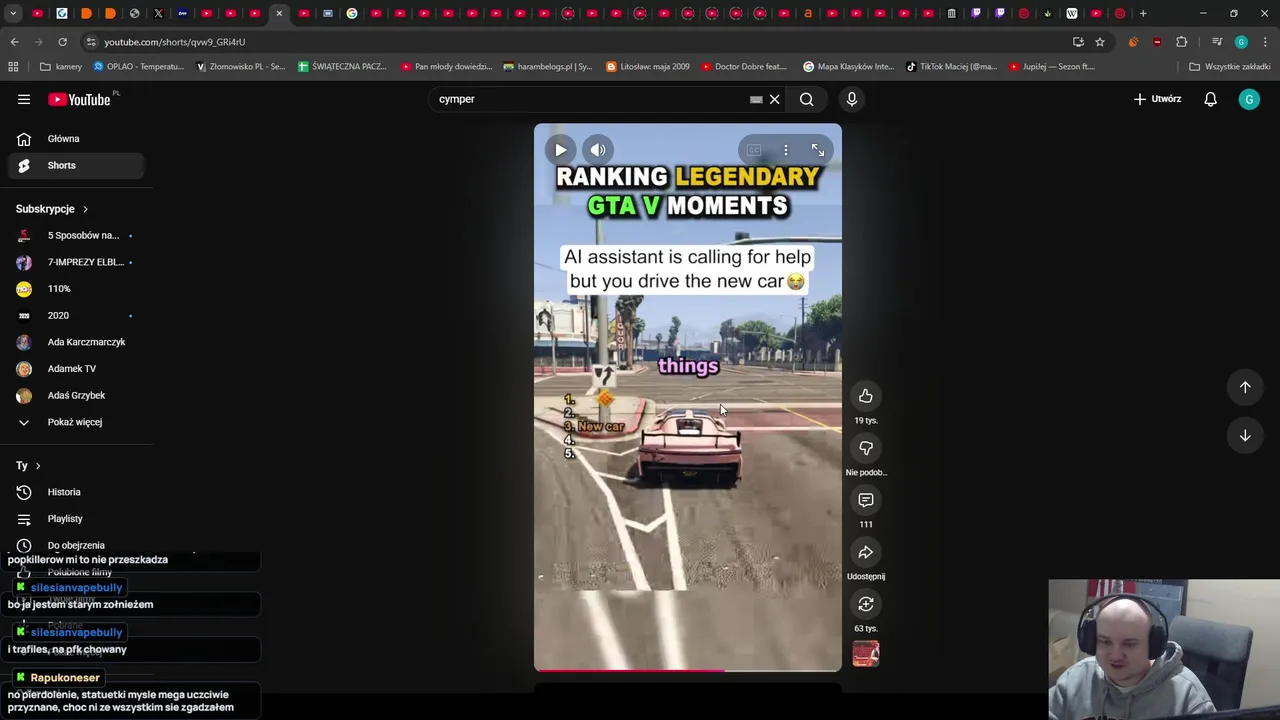Expand the Ty section chevron

(38, 466)
